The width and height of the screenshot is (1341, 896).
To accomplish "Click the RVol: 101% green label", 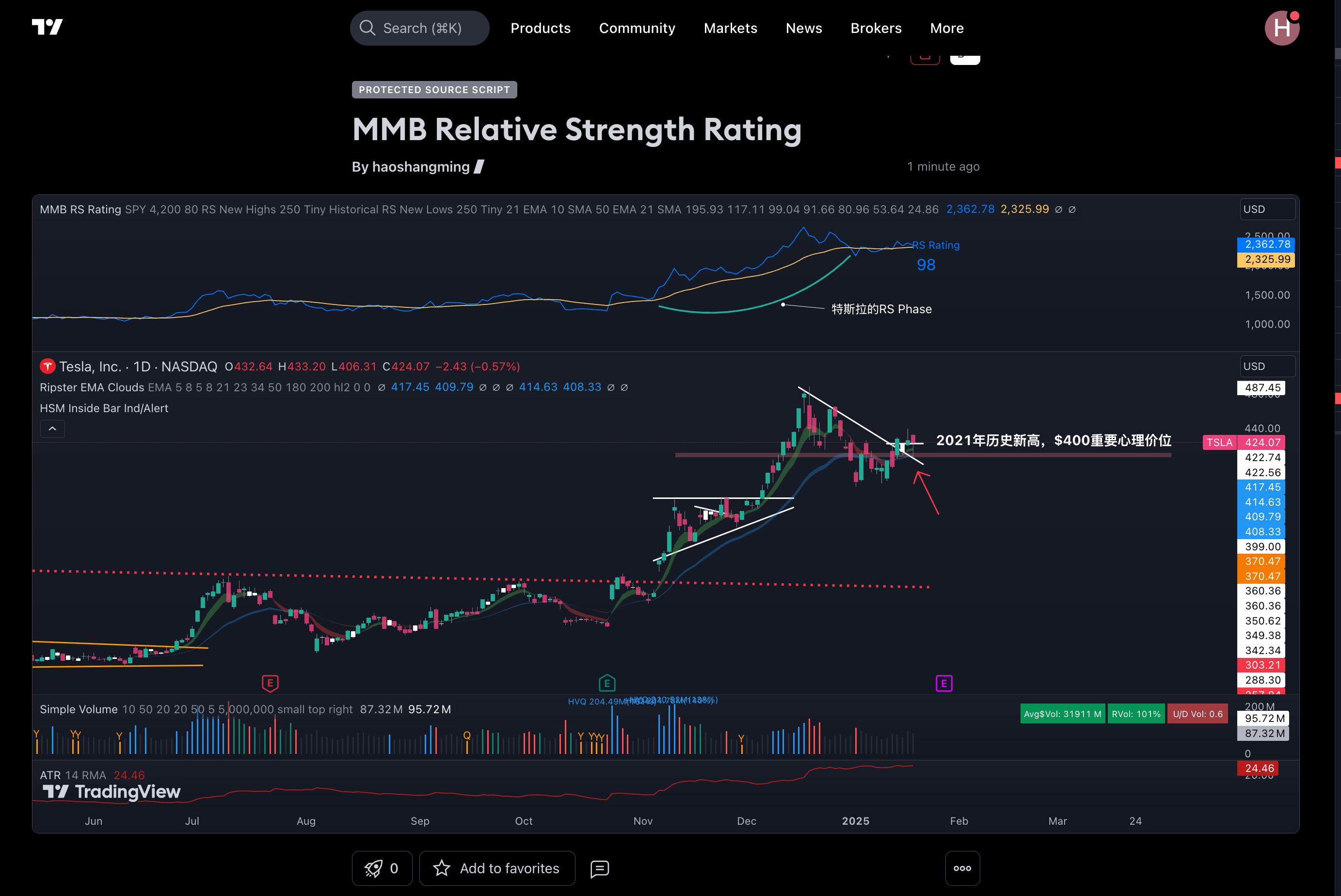I will click(x=1136, y=714).
